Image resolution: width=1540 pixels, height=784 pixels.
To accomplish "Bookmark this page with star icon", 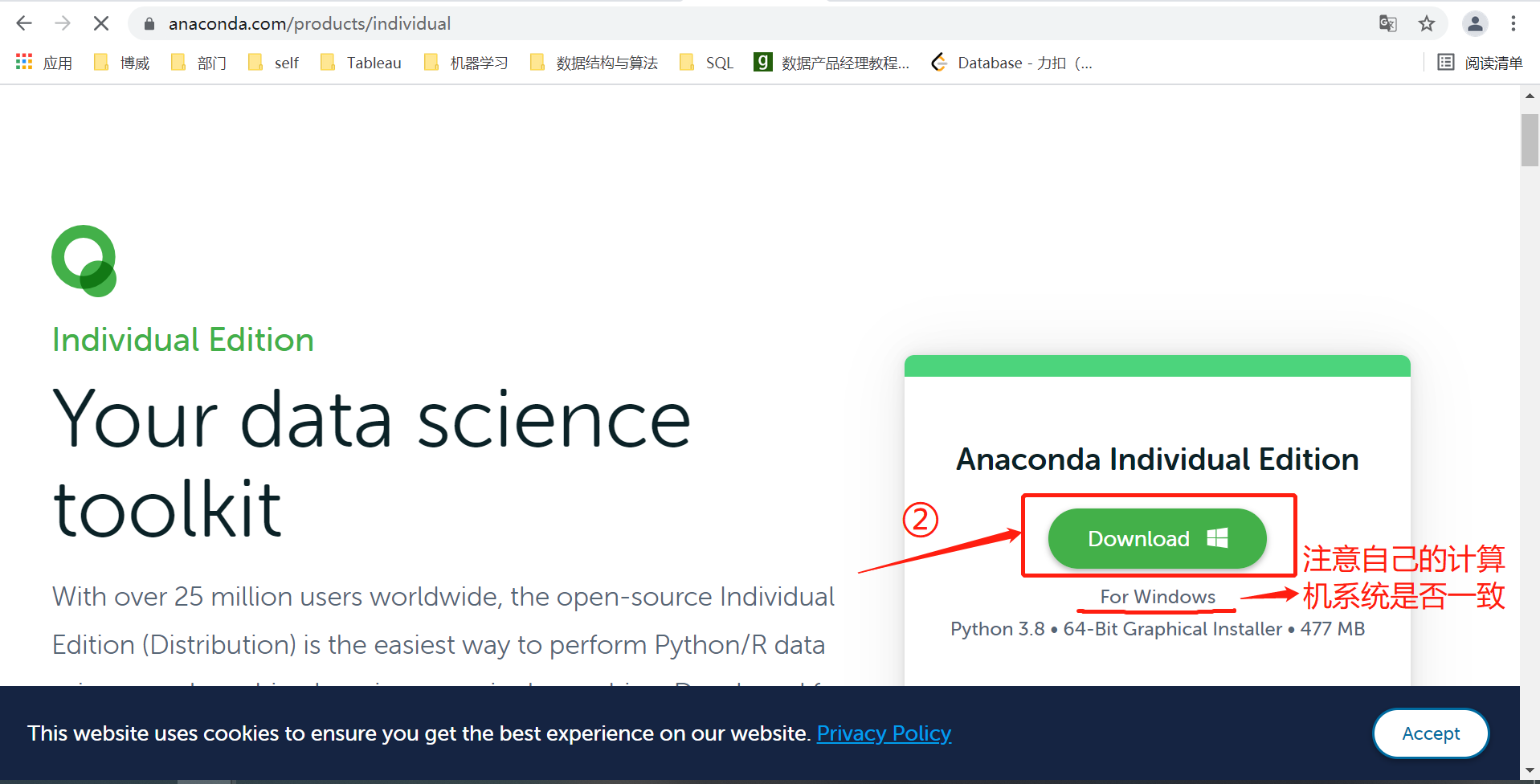I will (1427, 24).
